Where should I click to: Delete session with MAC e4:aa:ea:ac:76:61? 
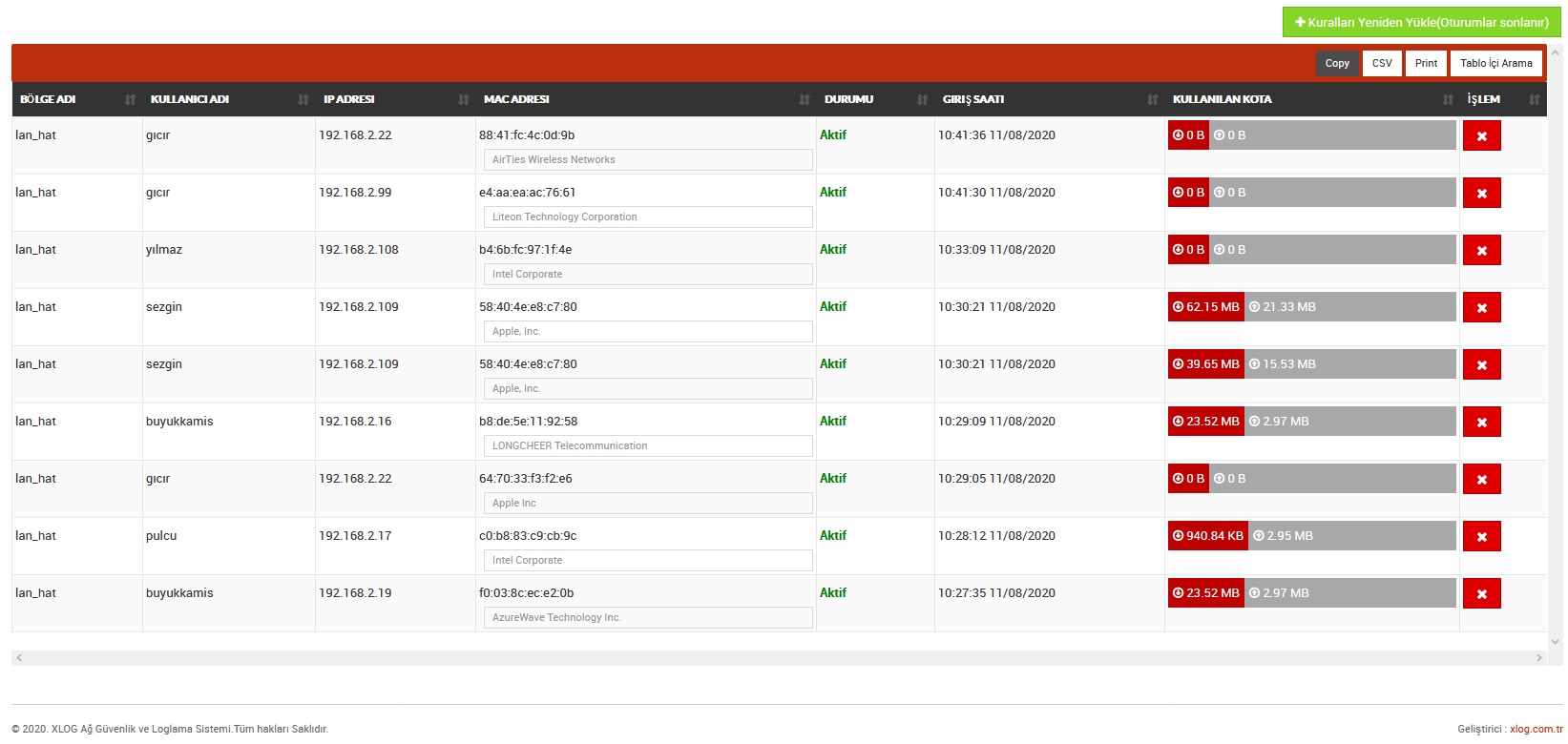(x=1481, y=193)
